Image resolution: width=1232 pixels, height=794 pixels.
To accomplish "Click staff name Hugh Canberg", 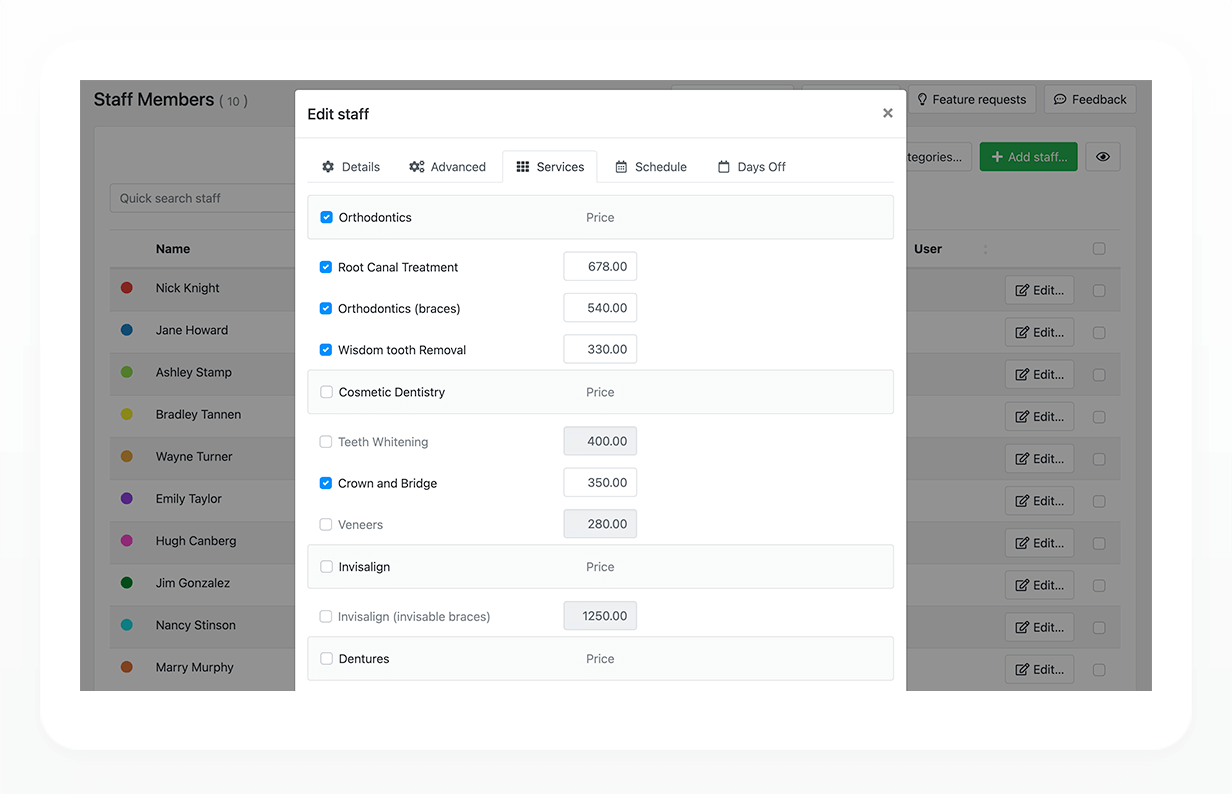I will (x=196, y=541).
